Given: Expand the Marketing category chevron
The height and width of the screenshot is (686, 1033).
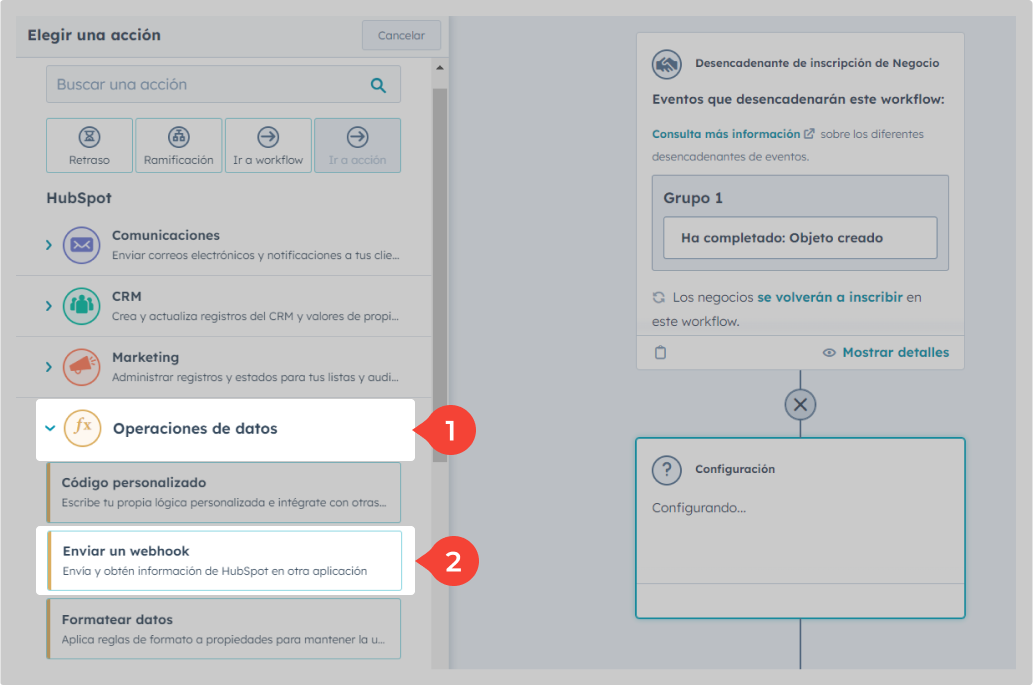Looking at the screenshot, I should (49, 367).
